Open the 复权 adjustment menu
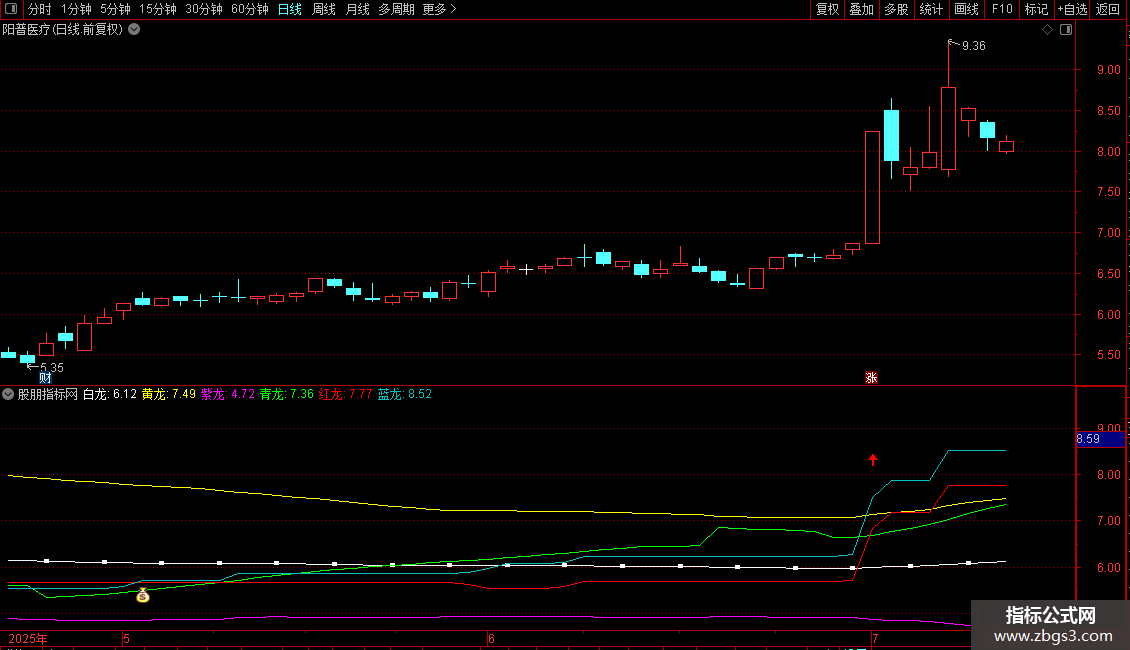 827,9
